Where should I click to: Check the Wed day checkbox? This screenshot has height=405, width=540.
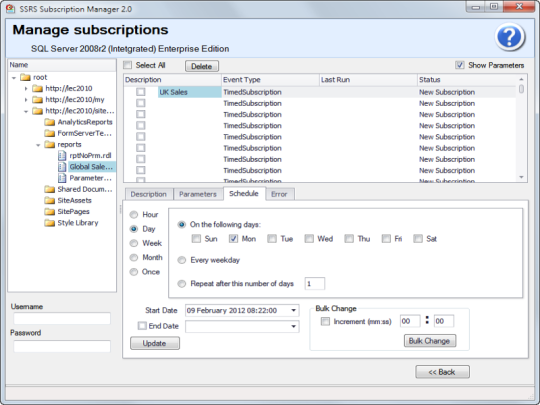tap(309, 239)
